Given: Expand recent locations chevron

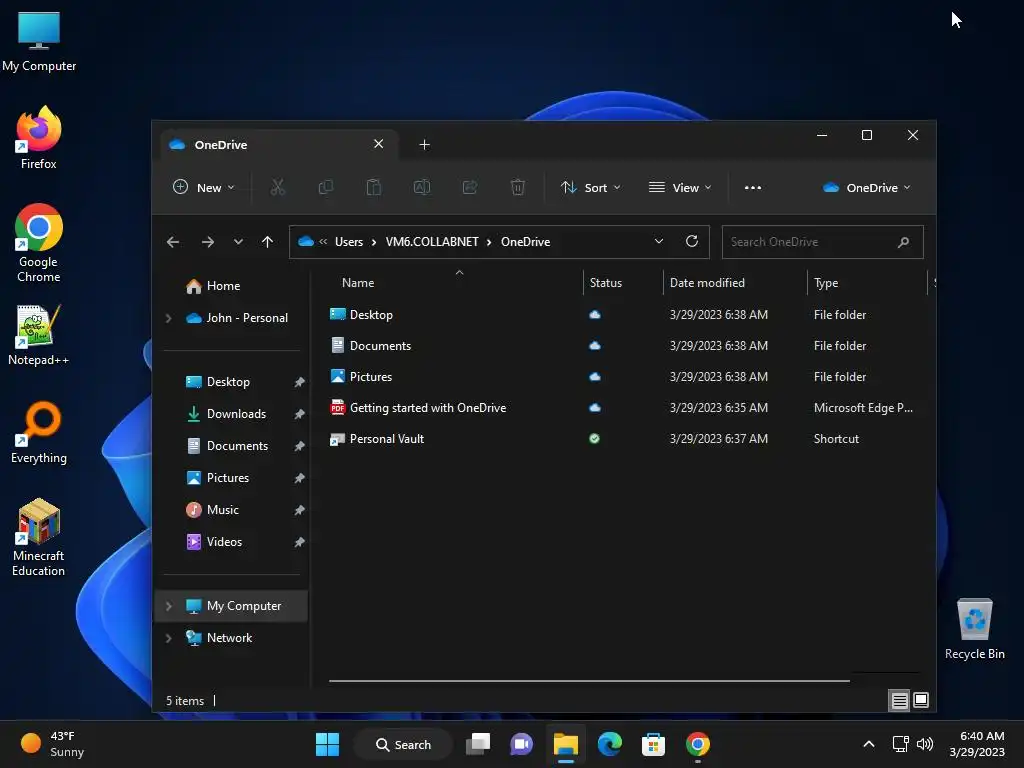Looking at the screenshot, I should tap(238, 242).
